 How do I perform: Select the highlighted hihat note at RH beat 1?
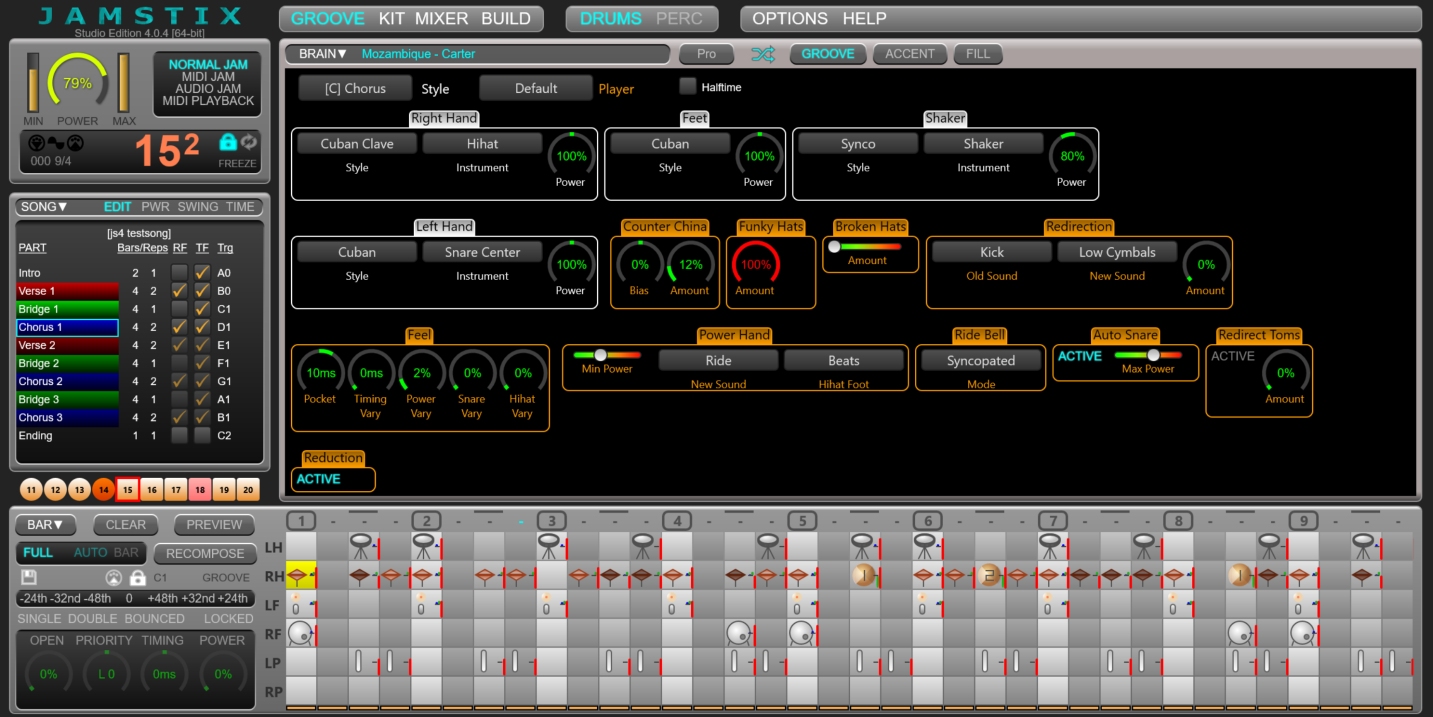[x=301, y=576]
